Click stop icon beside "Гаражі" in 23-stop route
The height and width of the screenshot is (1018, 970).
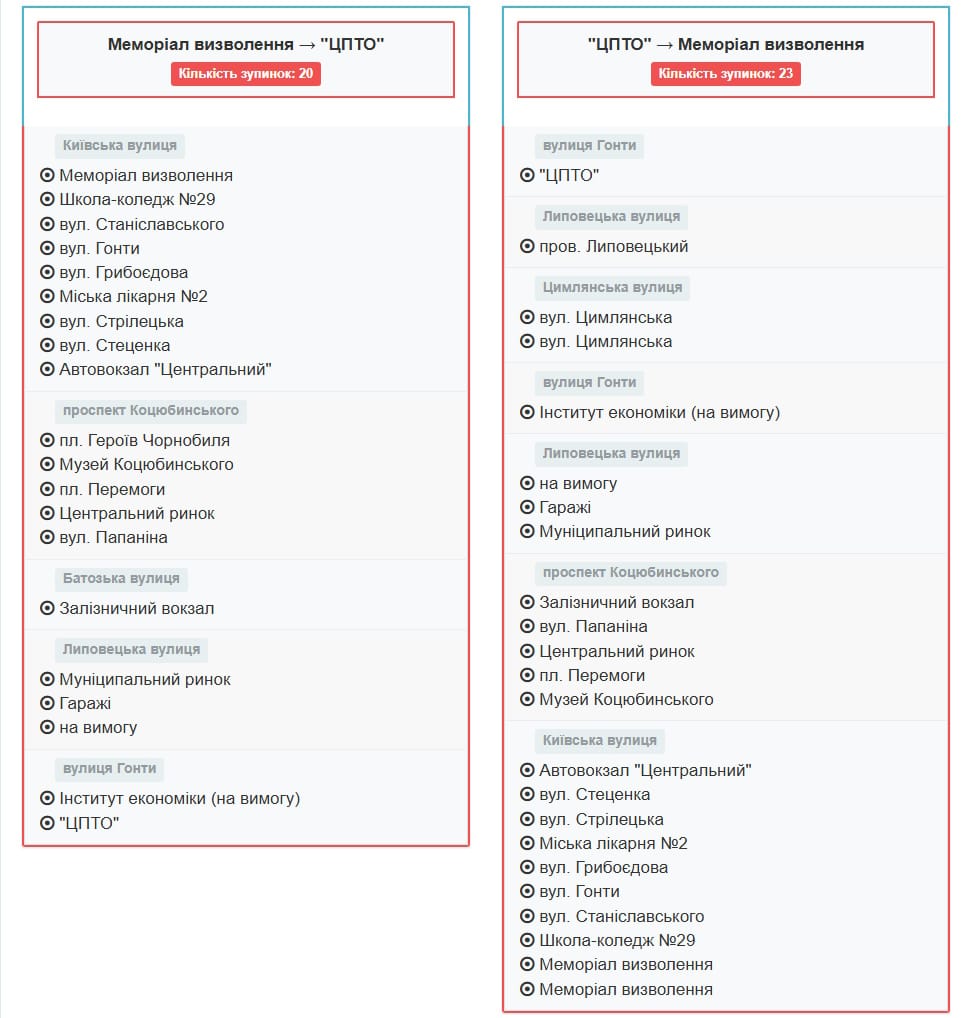(527, 507)
